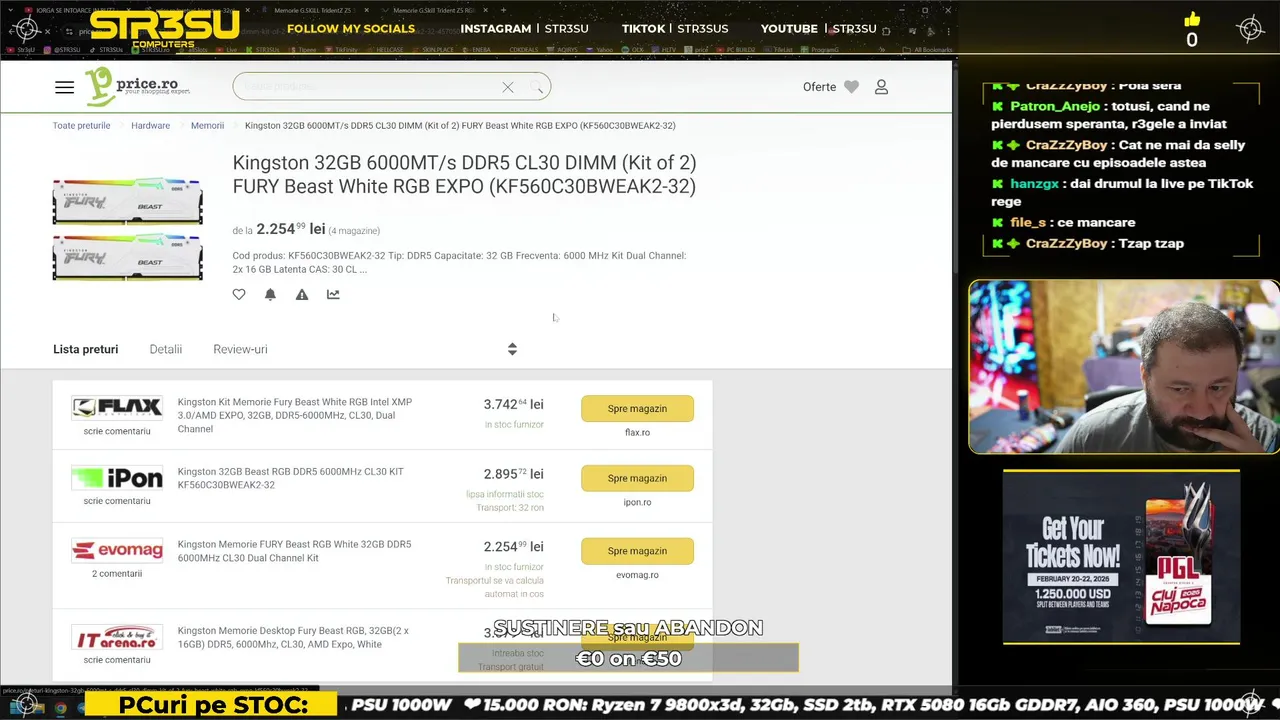1280x720 pixels.
Task: Open the price.ro hamburger menu
Action: [64, 87]
